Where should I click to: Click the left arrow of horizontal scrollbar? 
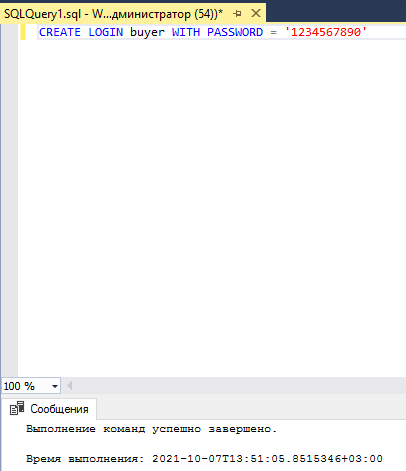click(x=69, y=386)
